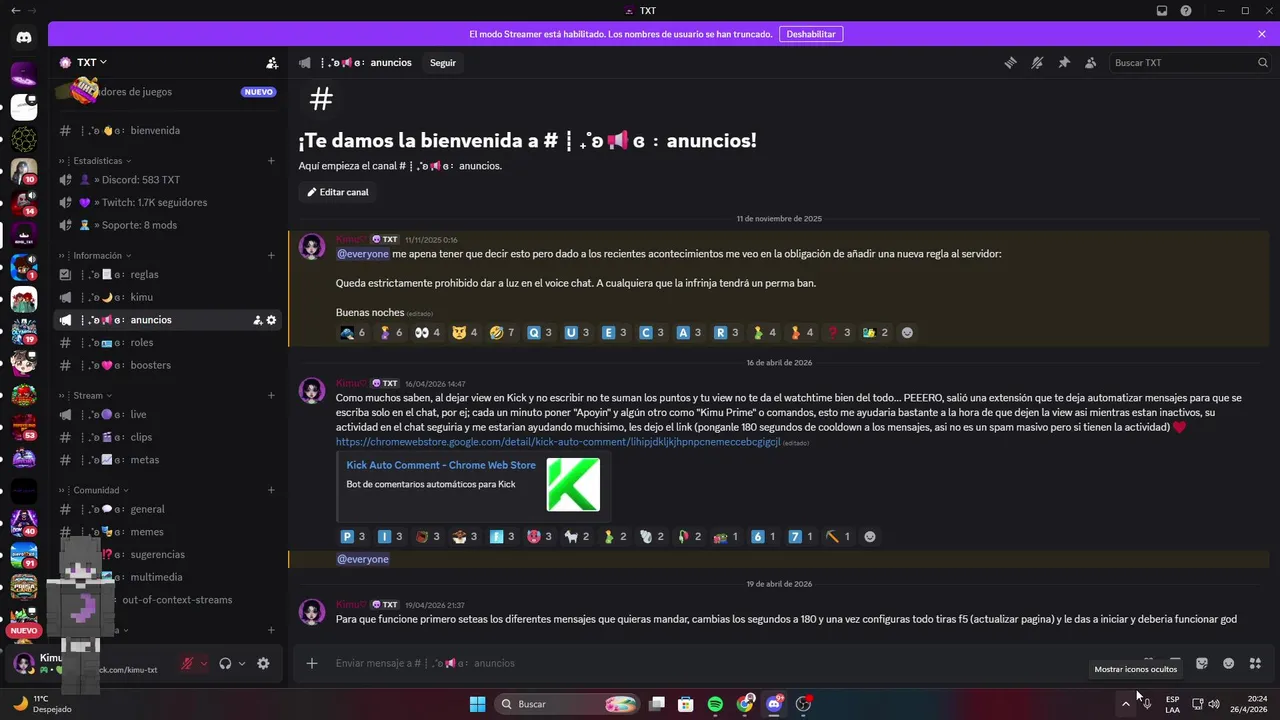Open the general channel
Image resolution: width=1280 pixels, height=720 pixels.
pyautogui.click(x=168, y=509)
